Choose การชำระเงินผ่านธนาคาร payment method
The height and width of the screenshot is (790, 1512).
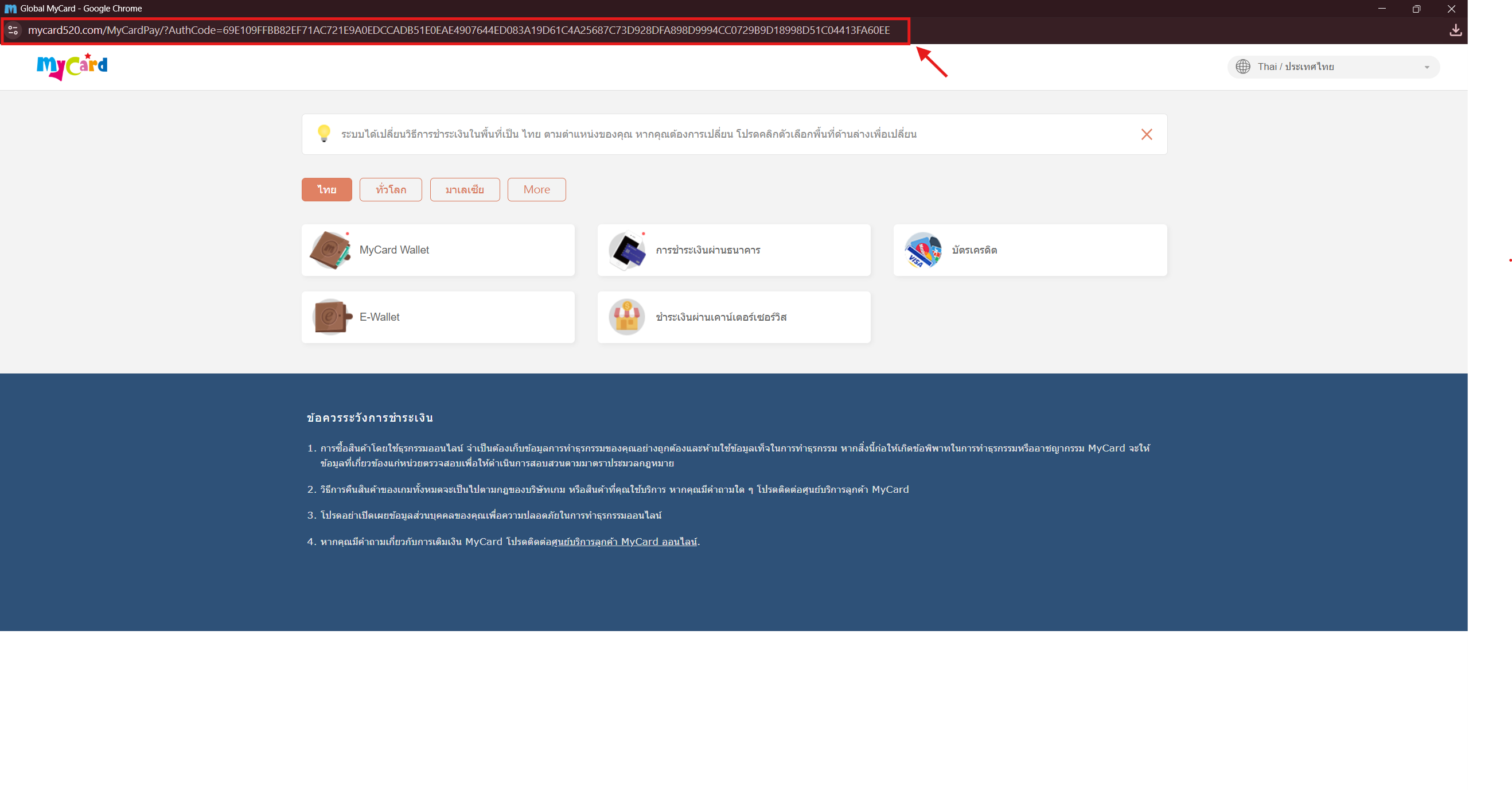(x=734, y=250)
